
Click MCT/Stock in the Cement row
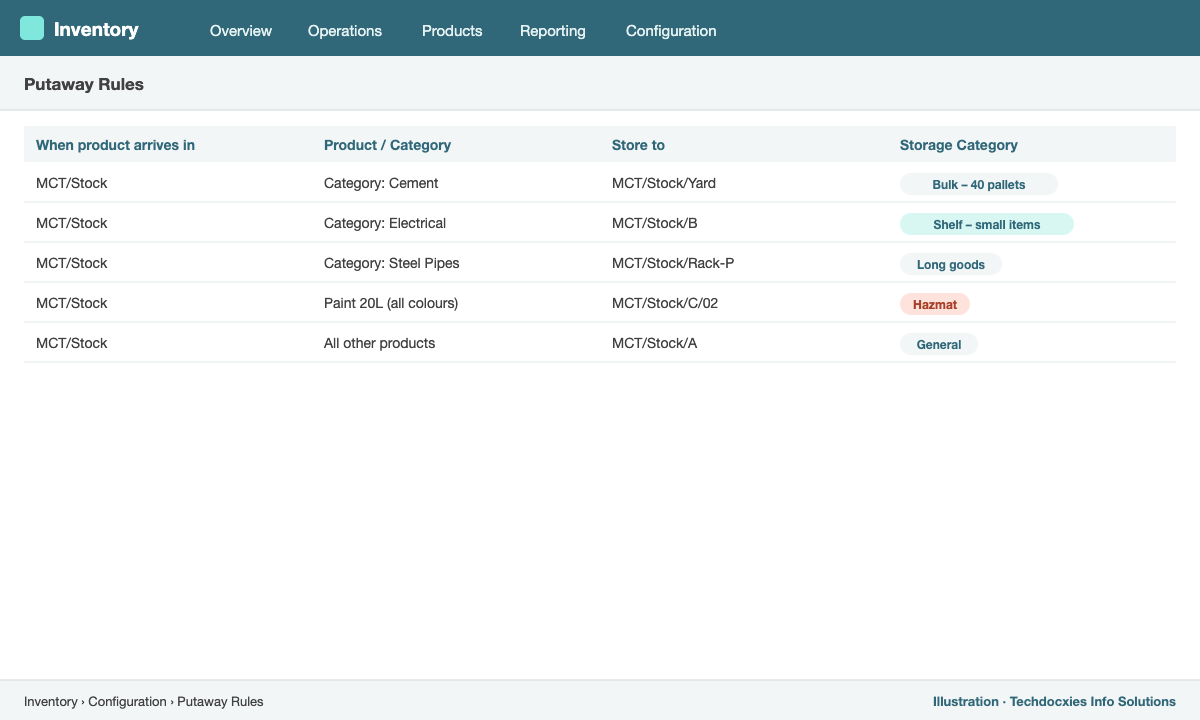(x=72, y=183)
